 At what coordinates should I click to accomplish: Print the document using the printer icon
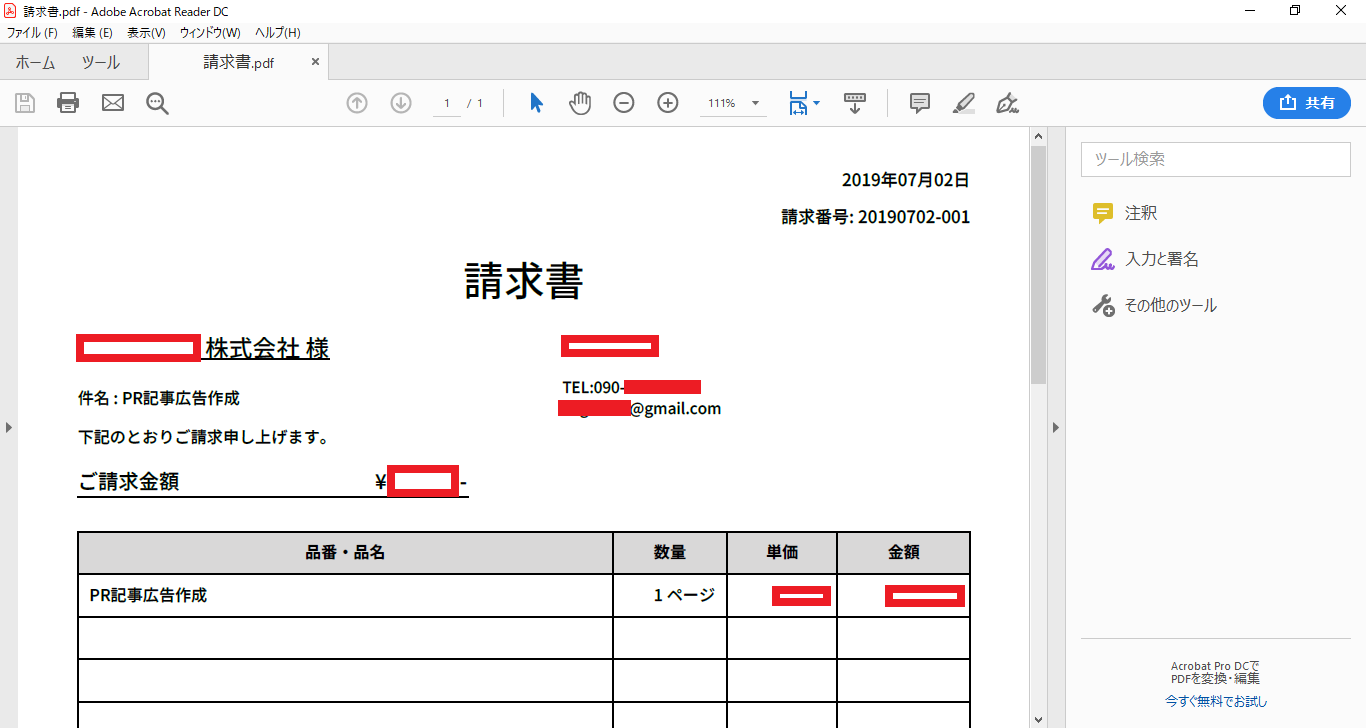click(x=68, y=103)
